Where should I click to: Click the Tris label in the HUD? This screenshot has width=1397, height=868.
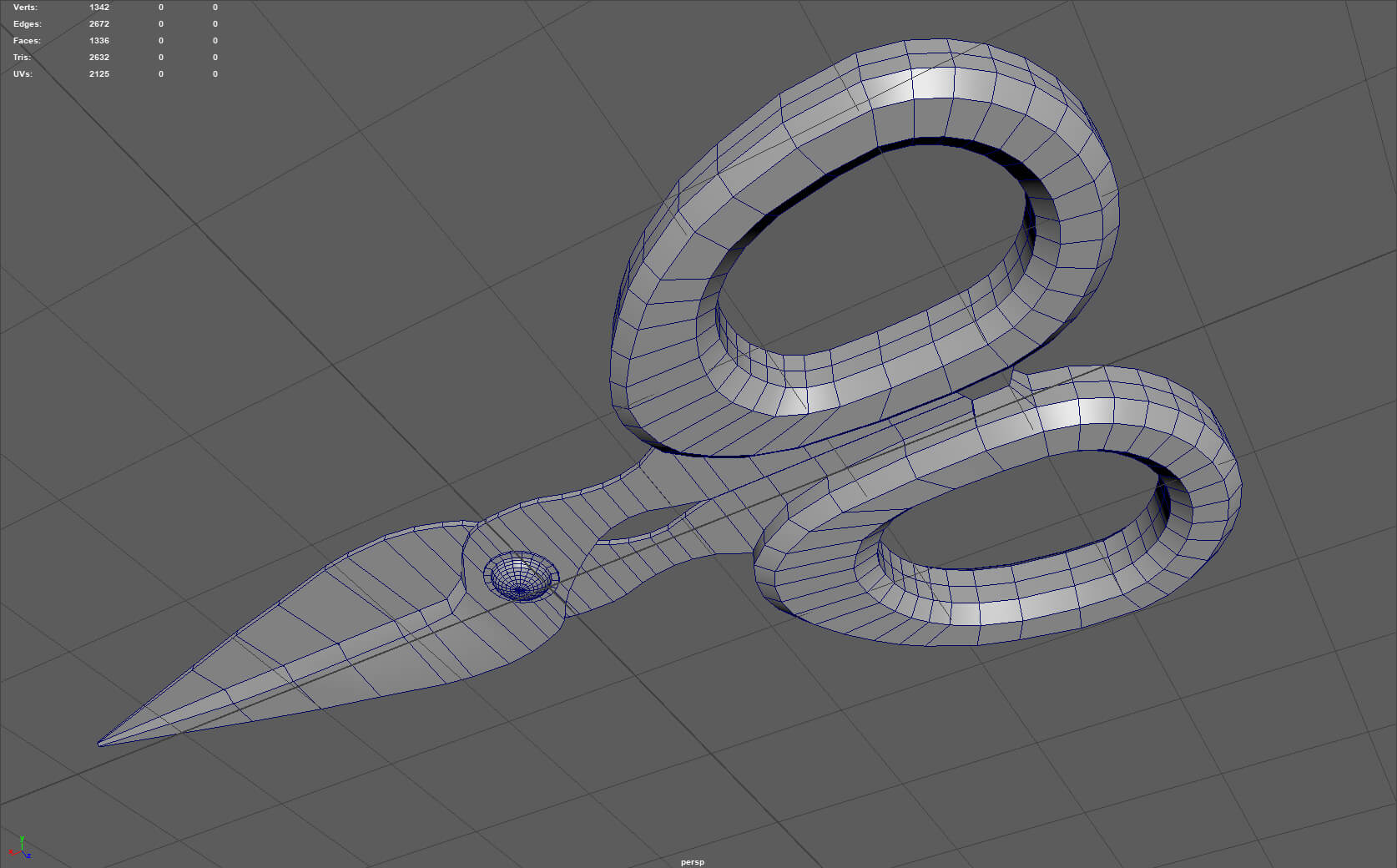point(22,58)
